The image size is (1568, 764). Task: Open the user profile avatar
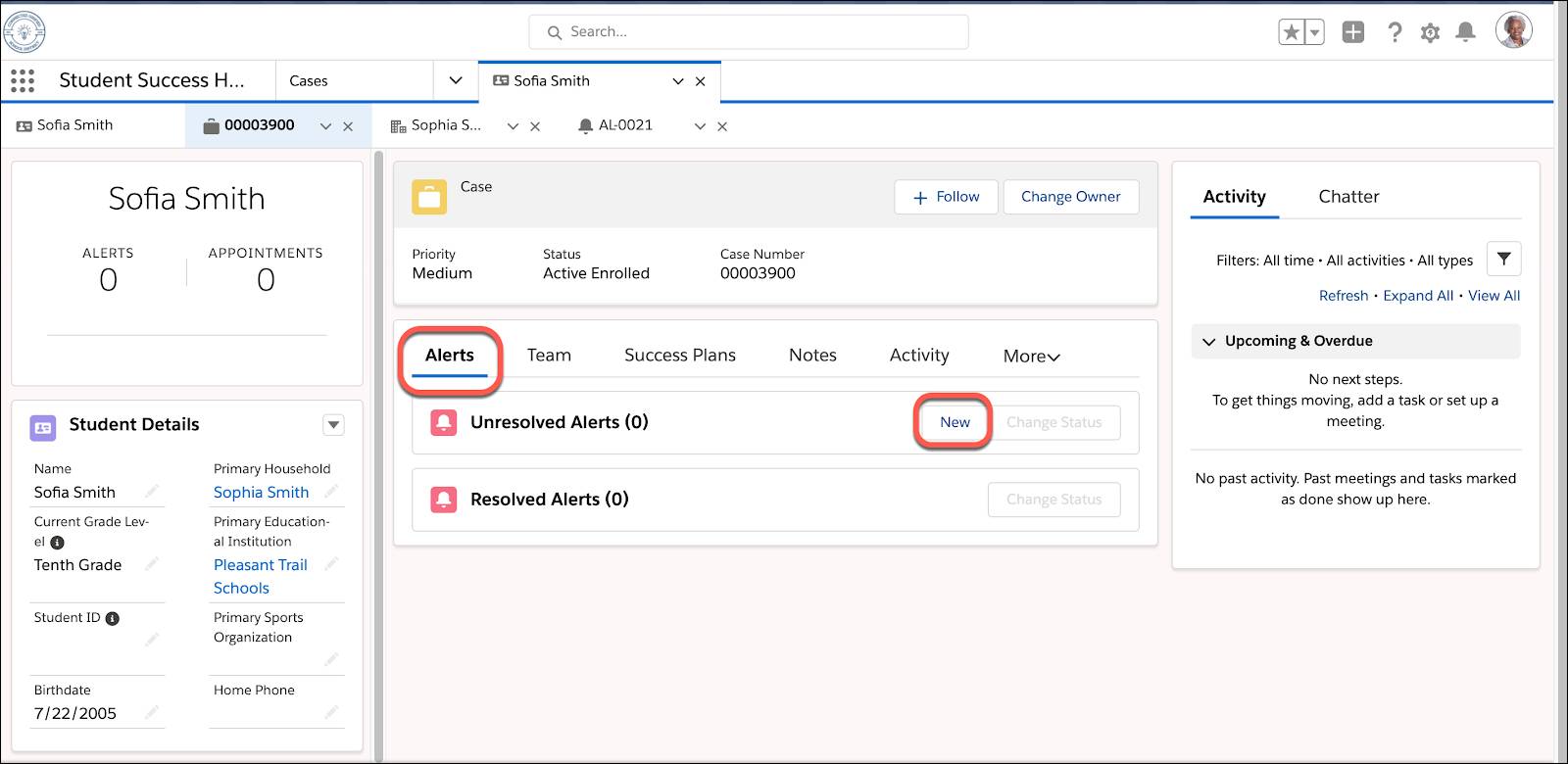(1514, 30)
